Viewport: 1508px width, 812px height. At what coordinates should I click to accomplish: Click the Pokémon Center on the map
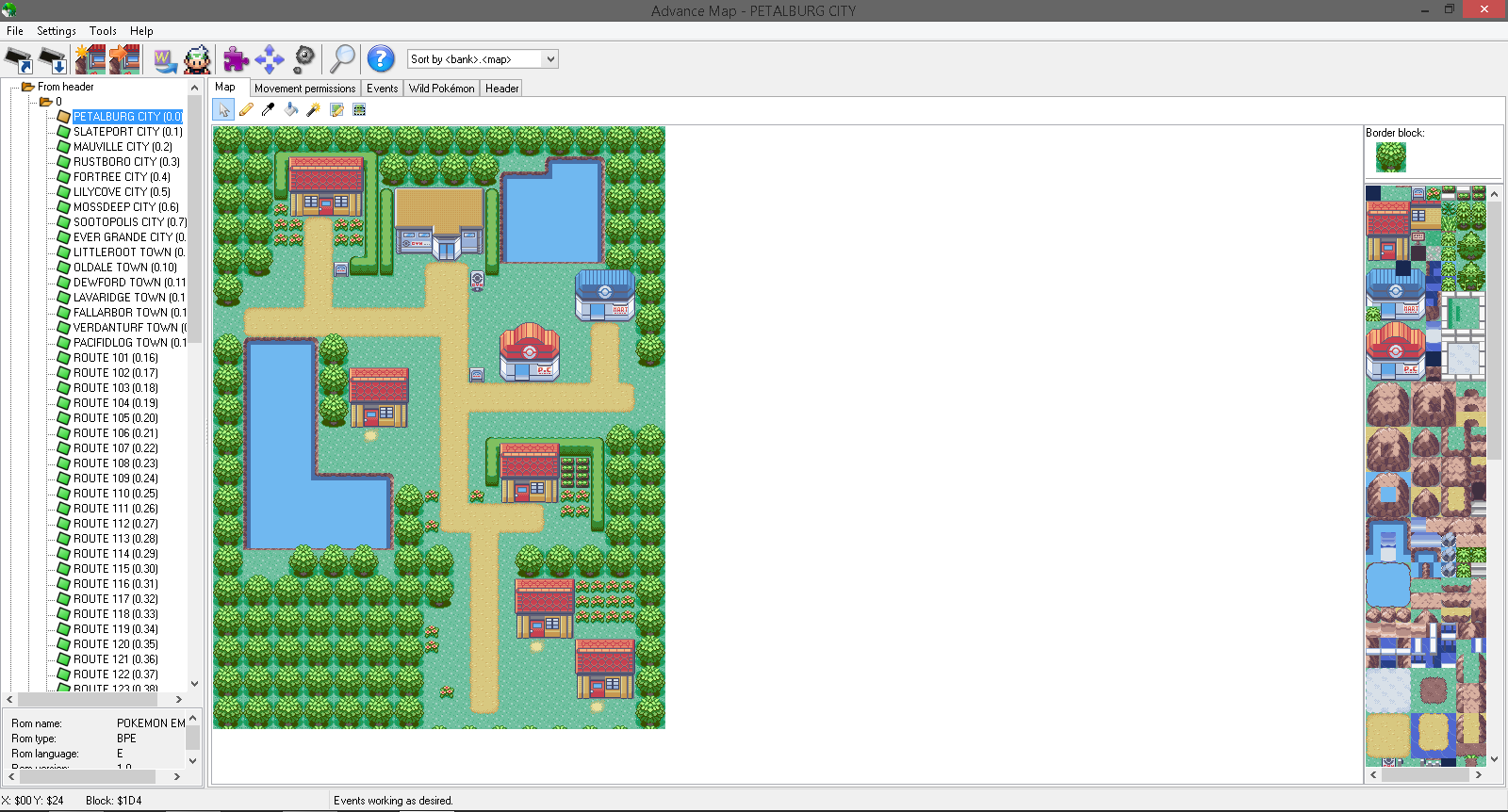point(530,352)
